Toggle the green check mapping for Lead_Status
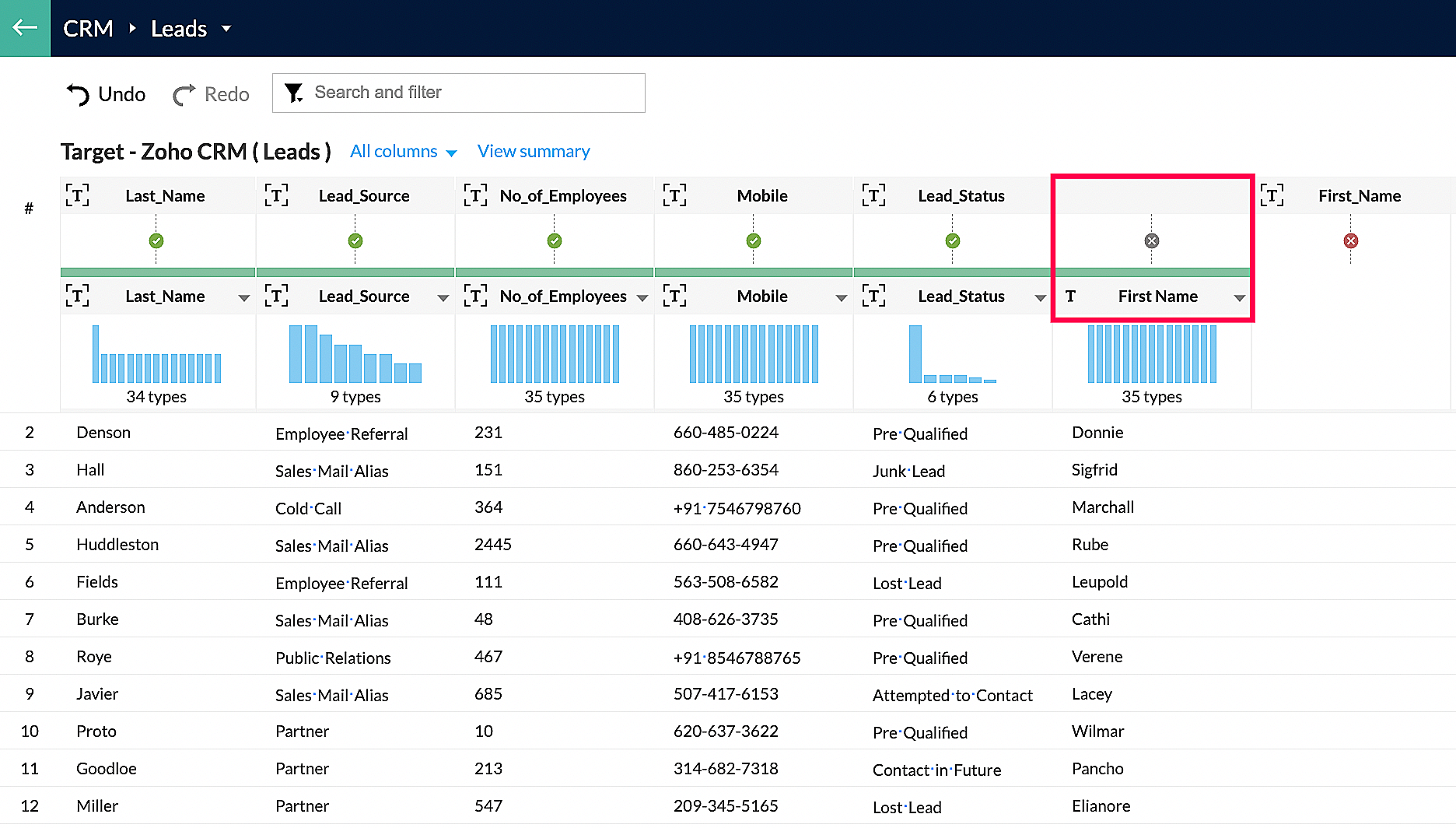Screen dimensions: 1456x828 [952, 241]
